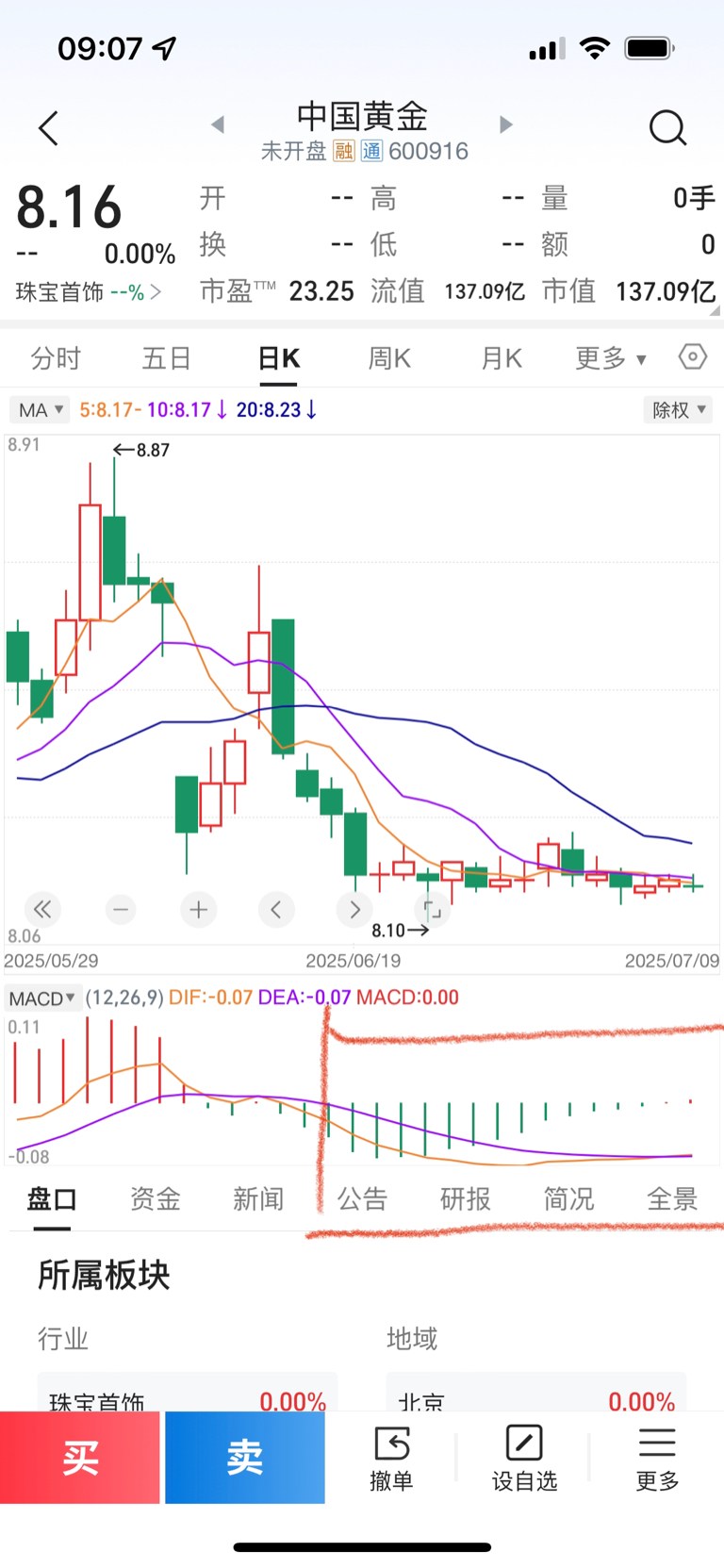Image resolution: width=724 pixels, height=1568 pixels.
Task: Open 全景 overview tab
Action: coord(672,1199)
